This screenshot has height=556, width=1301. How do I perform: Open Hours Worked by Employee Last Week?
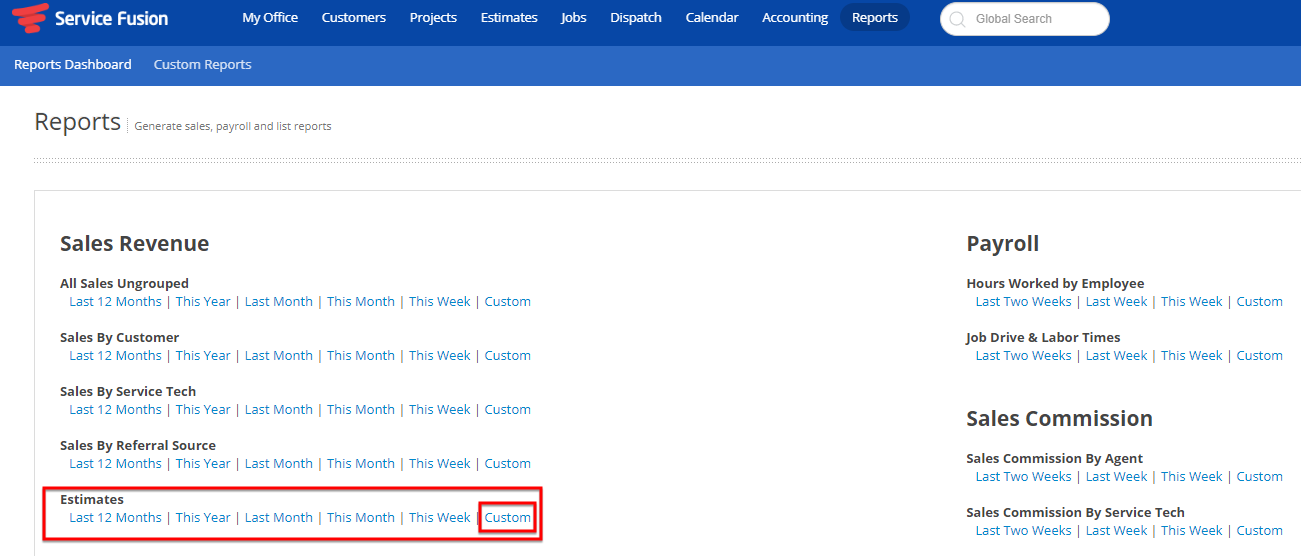pyautogui.click(x=1117, y=302)
